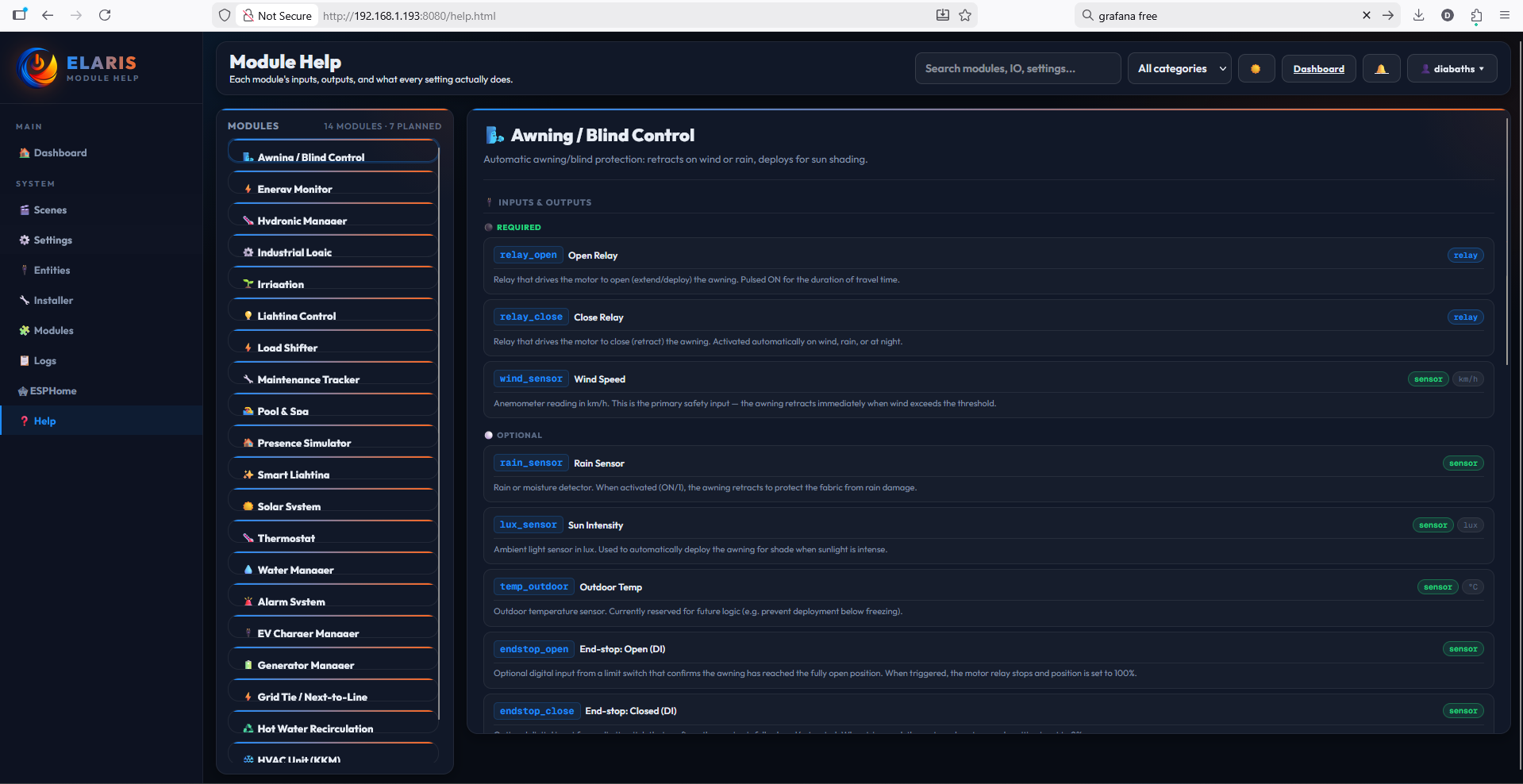Type in the search modules field
The width and height of the screenshot is (1523, 784).
1017,69
